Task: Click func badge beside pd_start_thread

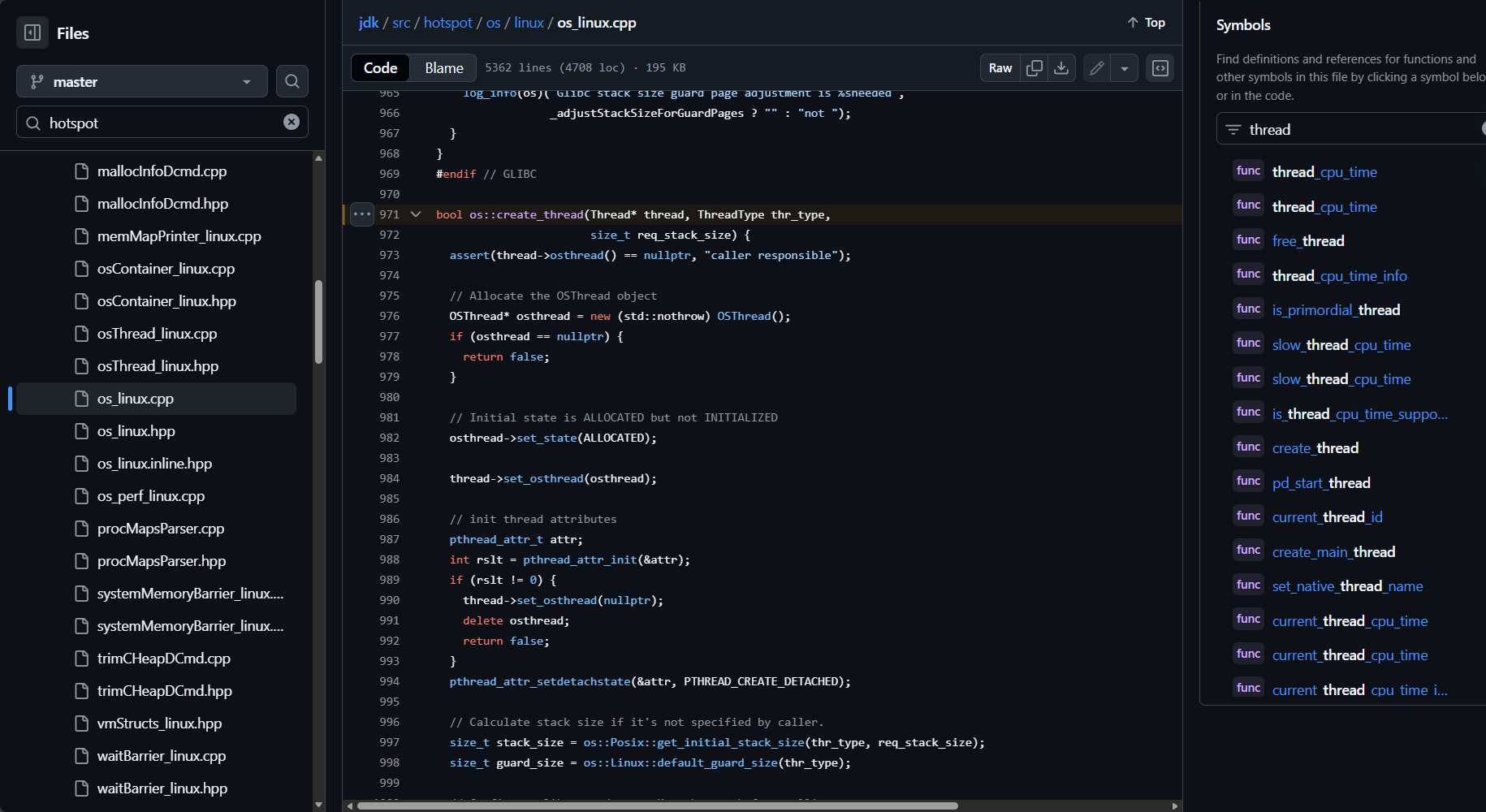Action: point(1248,481)
